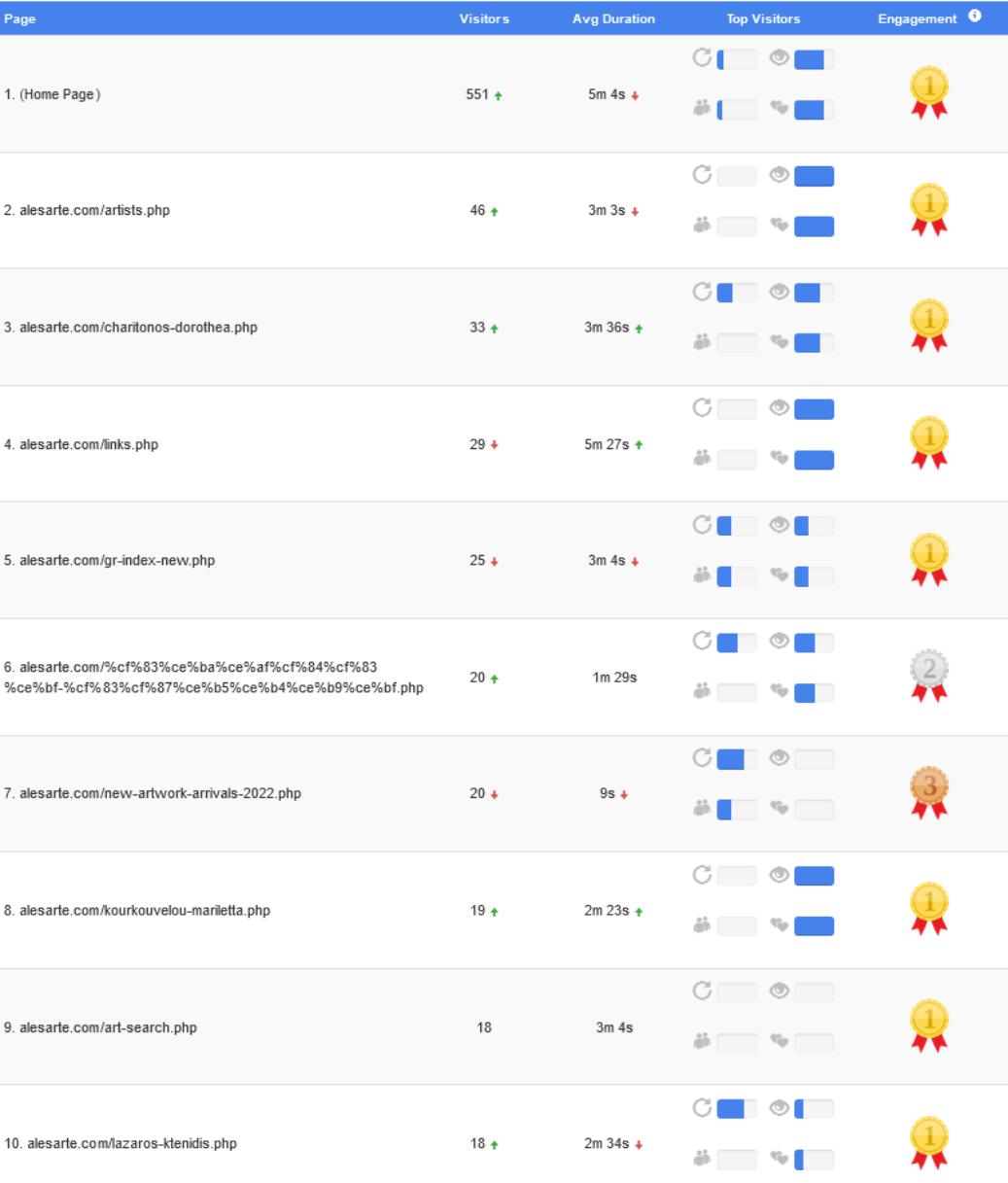Image resolution: width=1008 pixels, height=1183 pixels.
Task: Click the 551 visitors value
Action: pos(477,95)
